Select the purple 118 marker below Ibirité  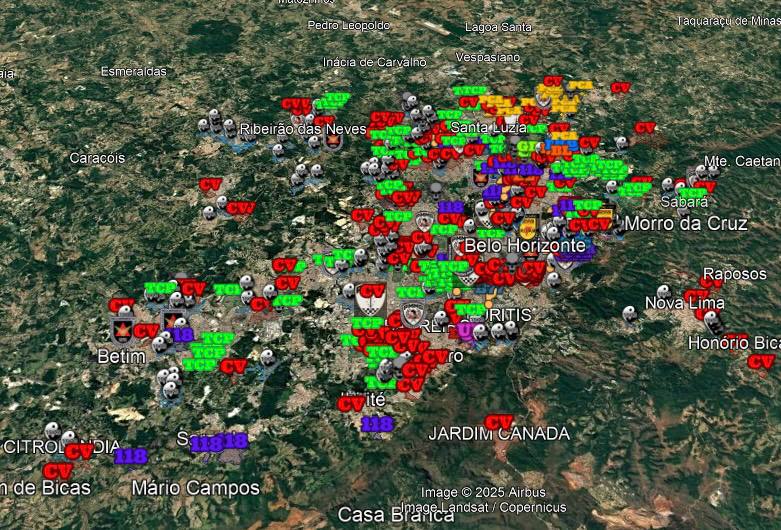point(377,424)
